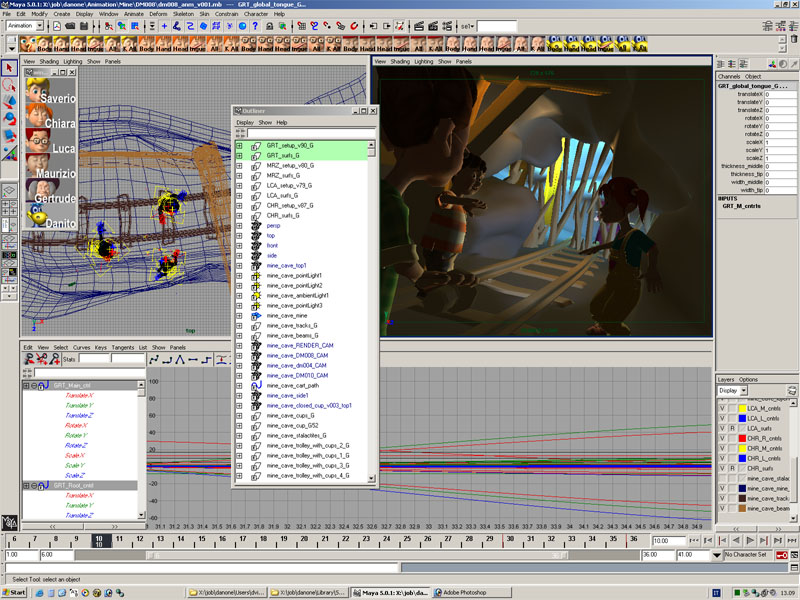The image size is (800, 600).
Task: Expand MRZ_setup_v80_G in the Outliner
Action: point(239,166)
